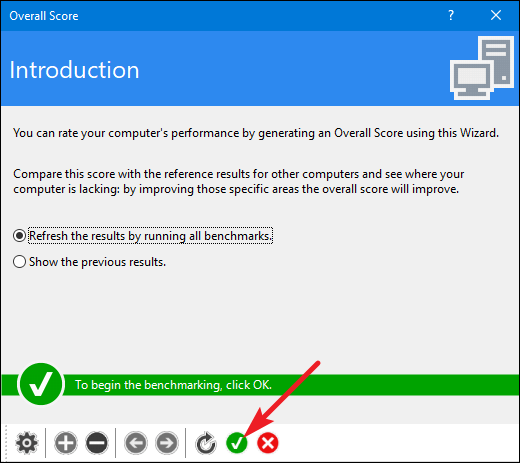Viewport: 520px width, 463px height.
Task: Open the options gear in bottom toolbar
Action: tap(27, 443)
